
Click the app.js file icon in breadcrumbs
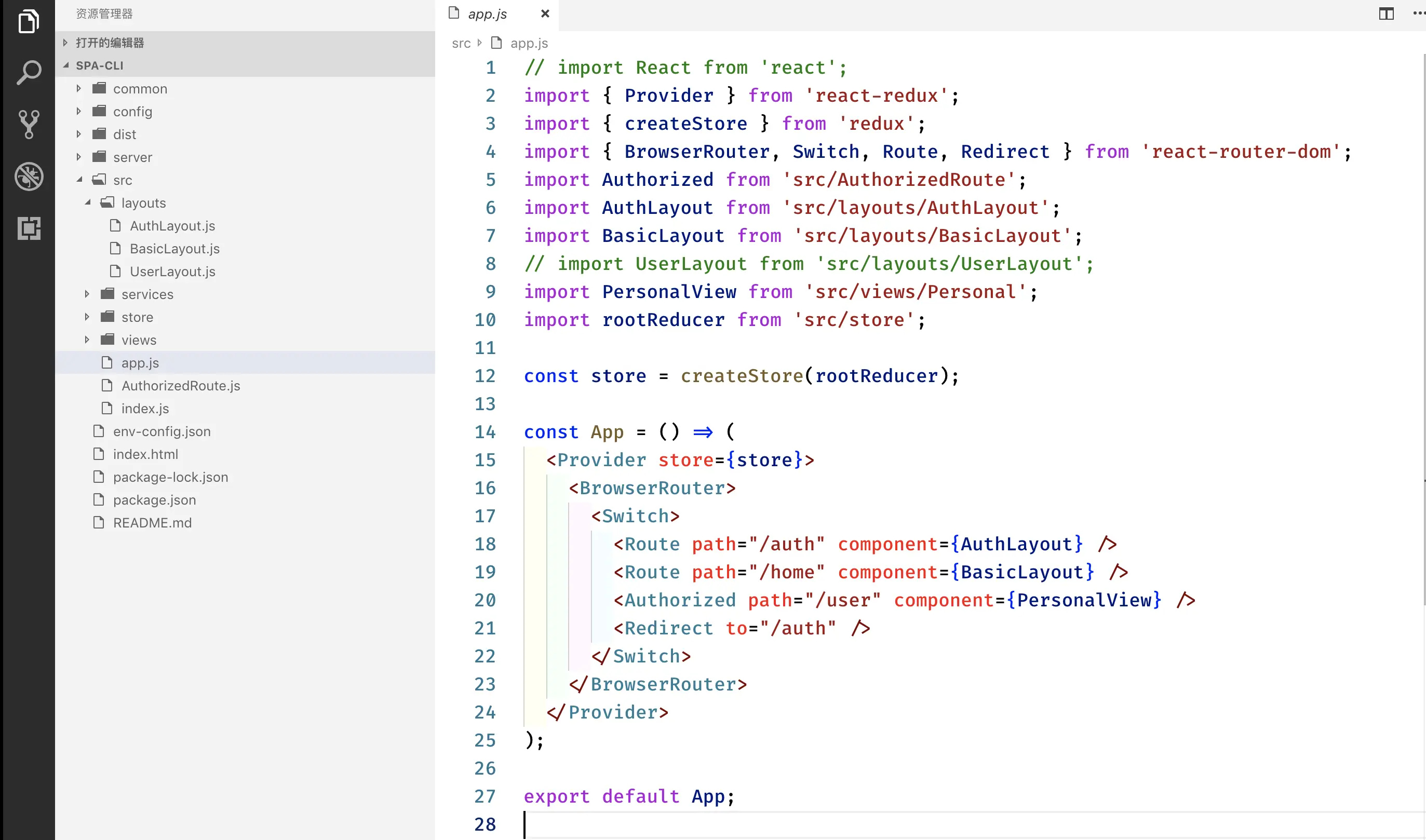tap(496, 43)
